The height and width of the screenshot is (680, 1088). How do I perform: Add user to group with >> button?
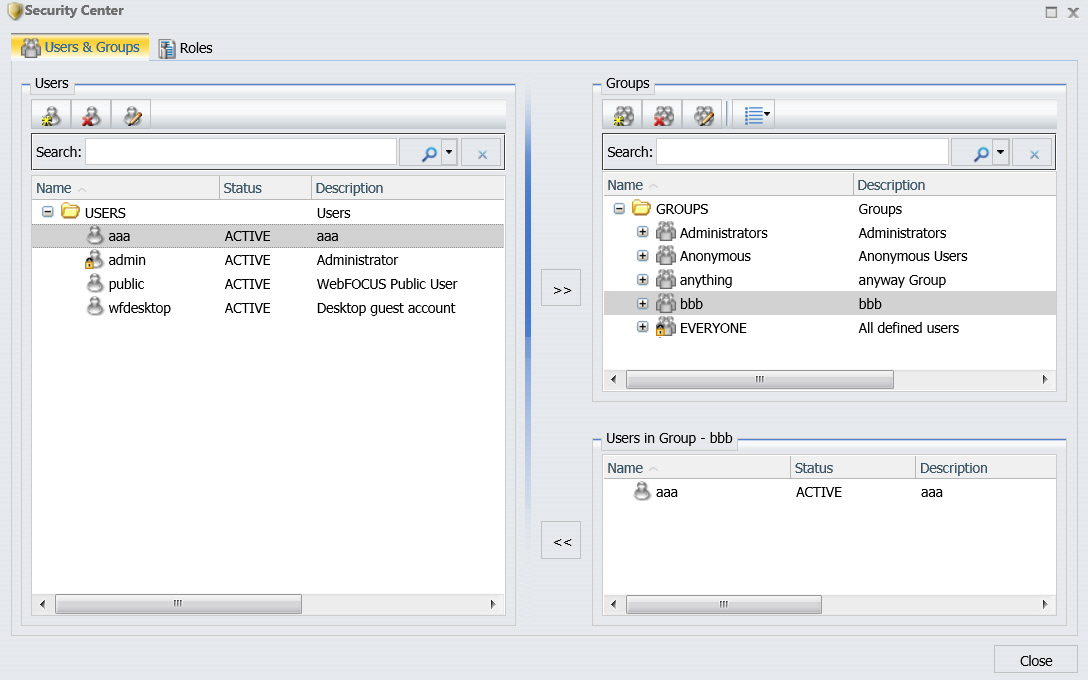click(x=561, y=287)
